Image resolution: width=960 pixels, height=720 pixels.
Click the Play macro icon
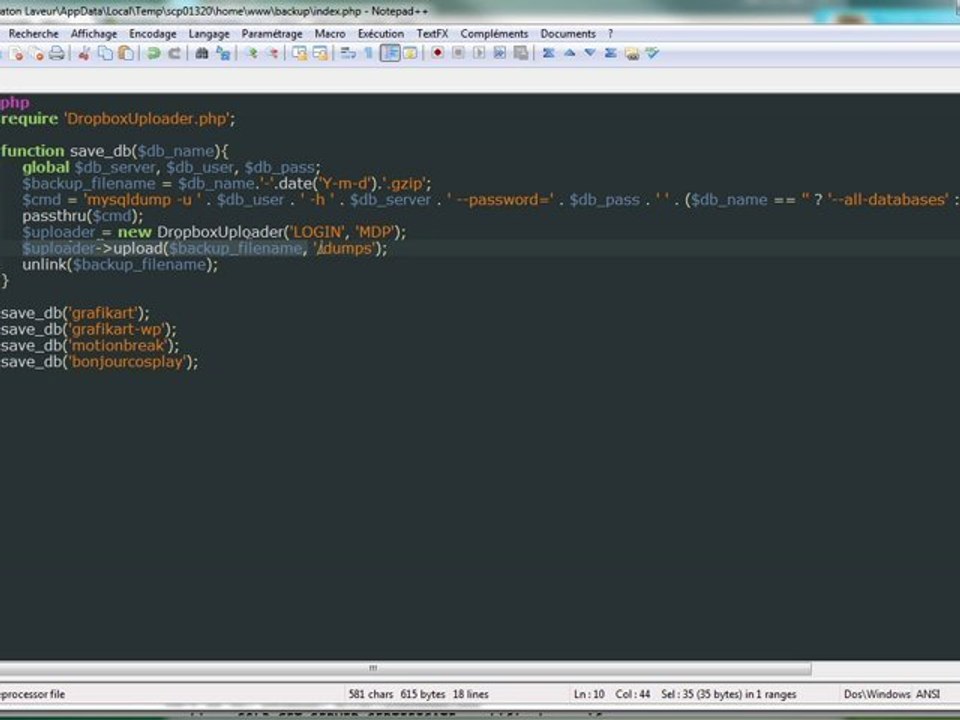click(x=479, y=53)
